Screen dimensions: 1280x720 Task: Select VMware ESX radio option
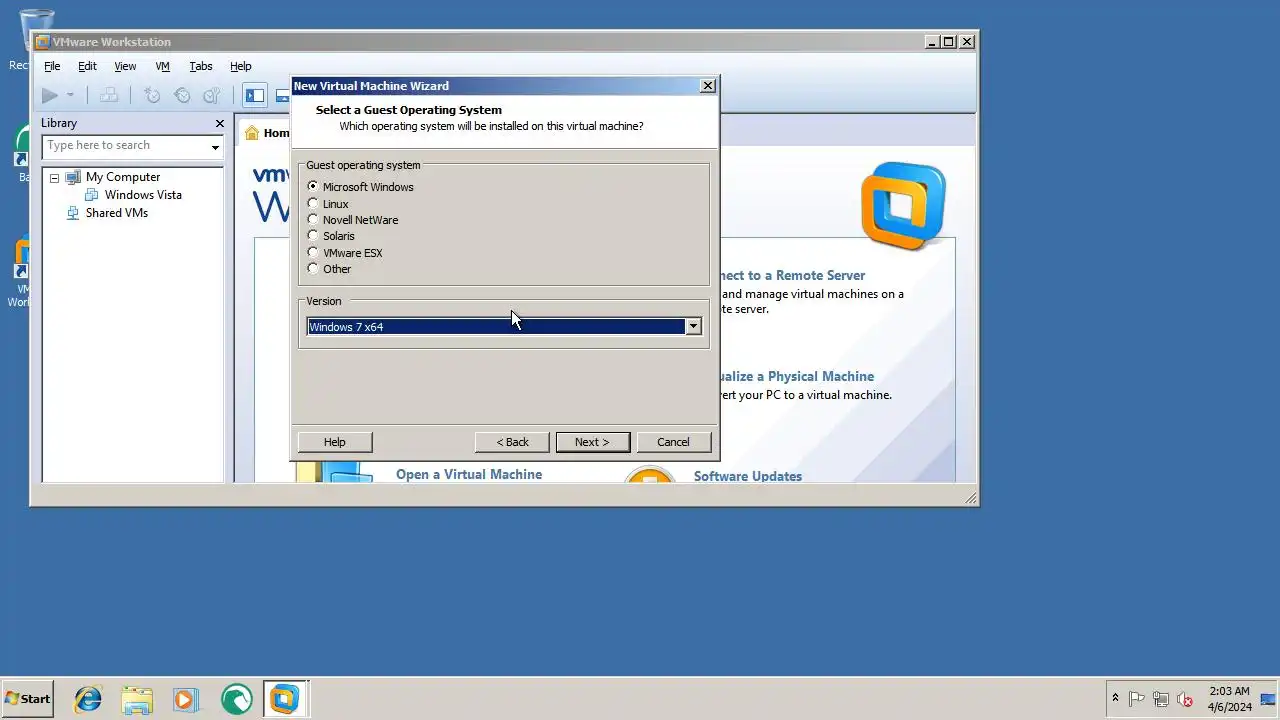pos(313,252)
